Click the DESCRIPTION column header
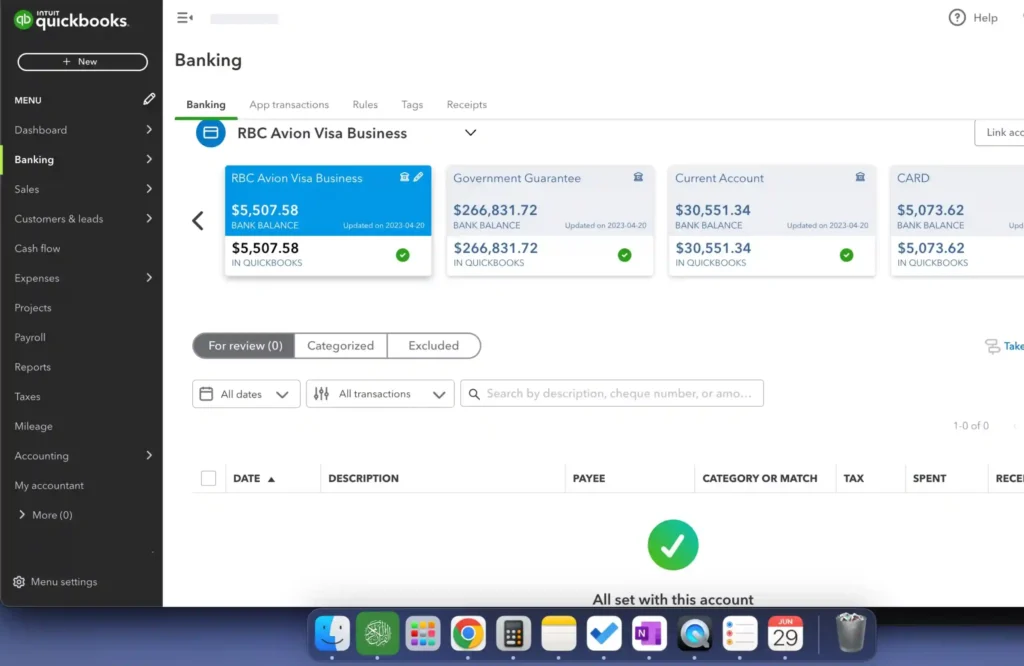The height and width of the screenshot is (666, 1024). point(363,478)
